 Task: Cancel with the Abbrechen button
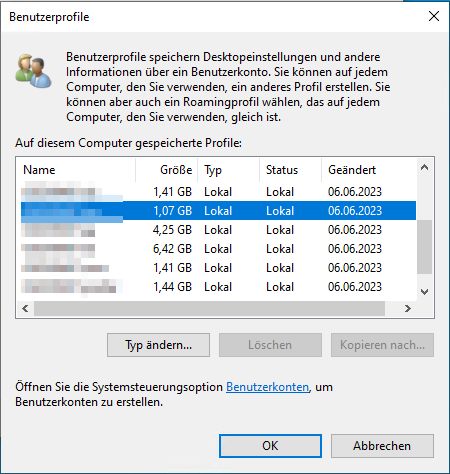coord(382,446)
